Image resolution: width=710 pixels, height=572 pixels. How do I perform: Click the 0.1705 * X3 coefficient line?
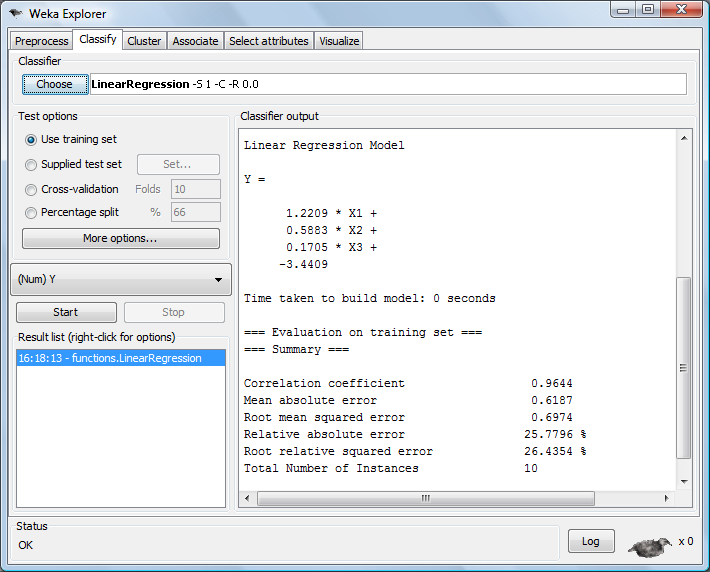tap(331, 247)
